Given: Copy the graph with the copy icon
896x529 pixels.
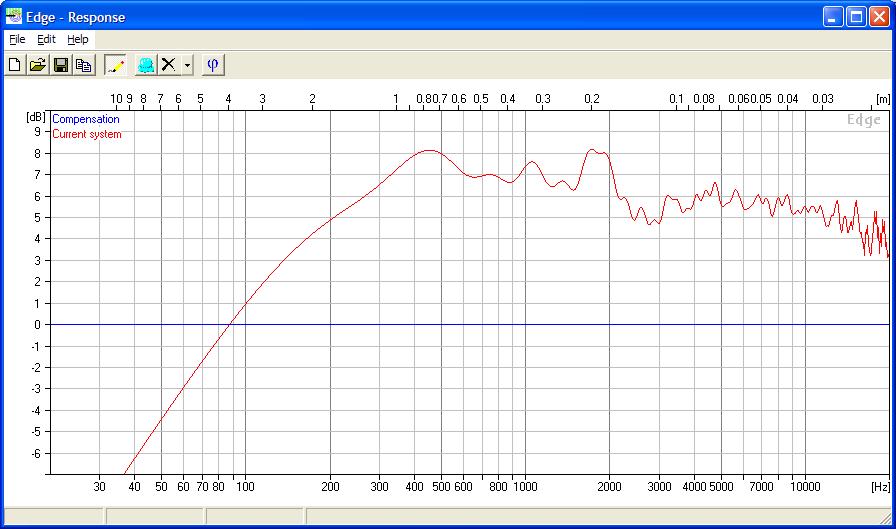Looking at the screenshot, I should 83,65.
